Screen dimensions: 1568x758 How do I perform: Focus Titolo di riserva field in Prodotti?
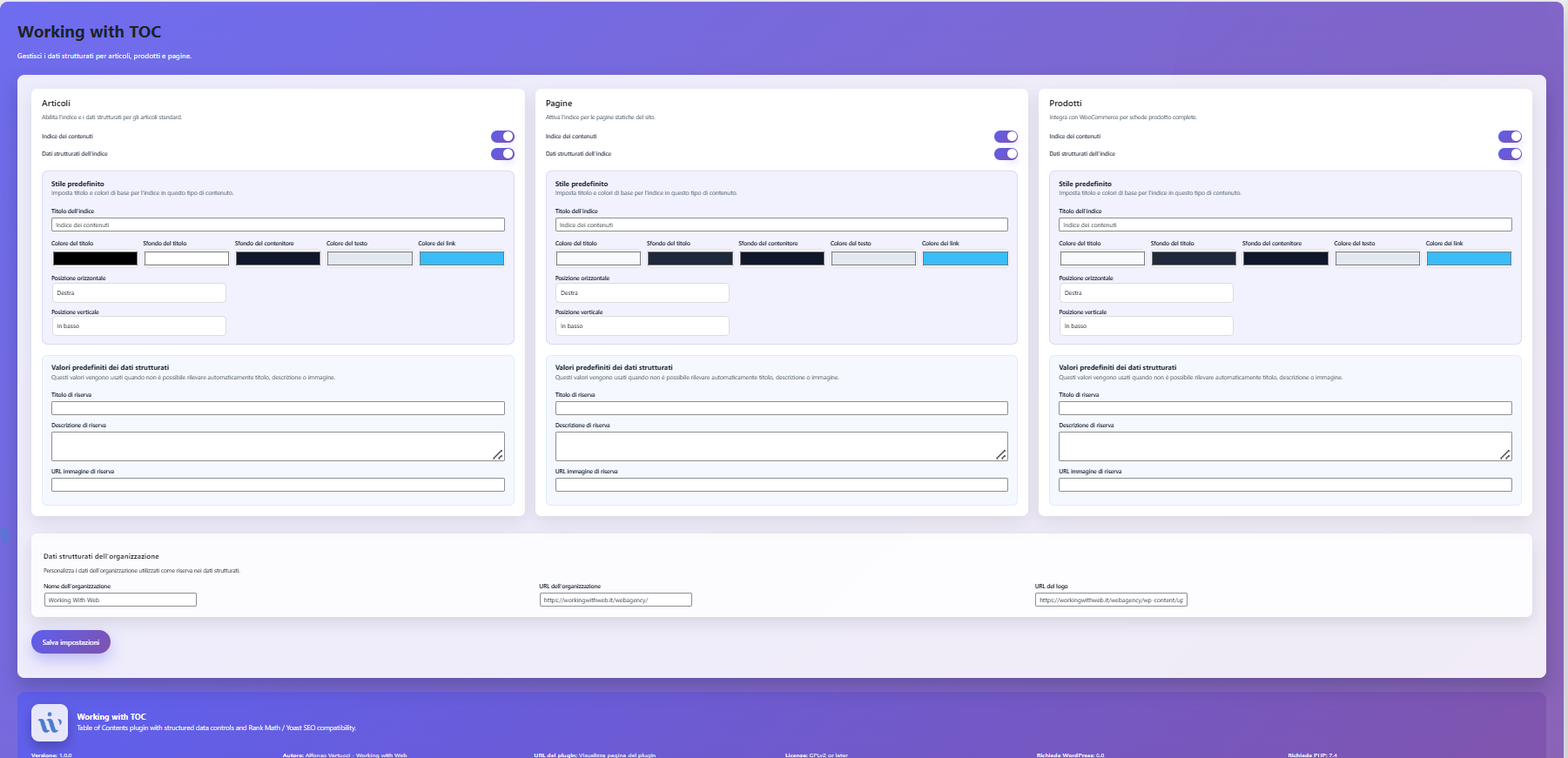(x=1285, y=408)
